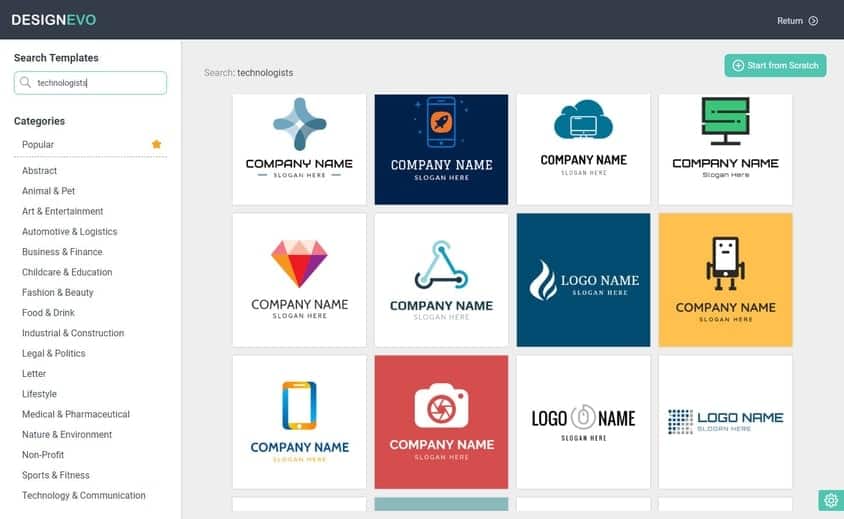Choose the blue and orange smartphone logo

(299, 422)
